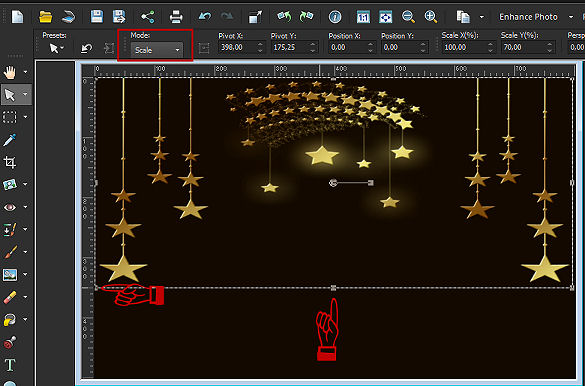
Task: Select the Lighten/Darken picture tool
Action: (x=10, y=275)
